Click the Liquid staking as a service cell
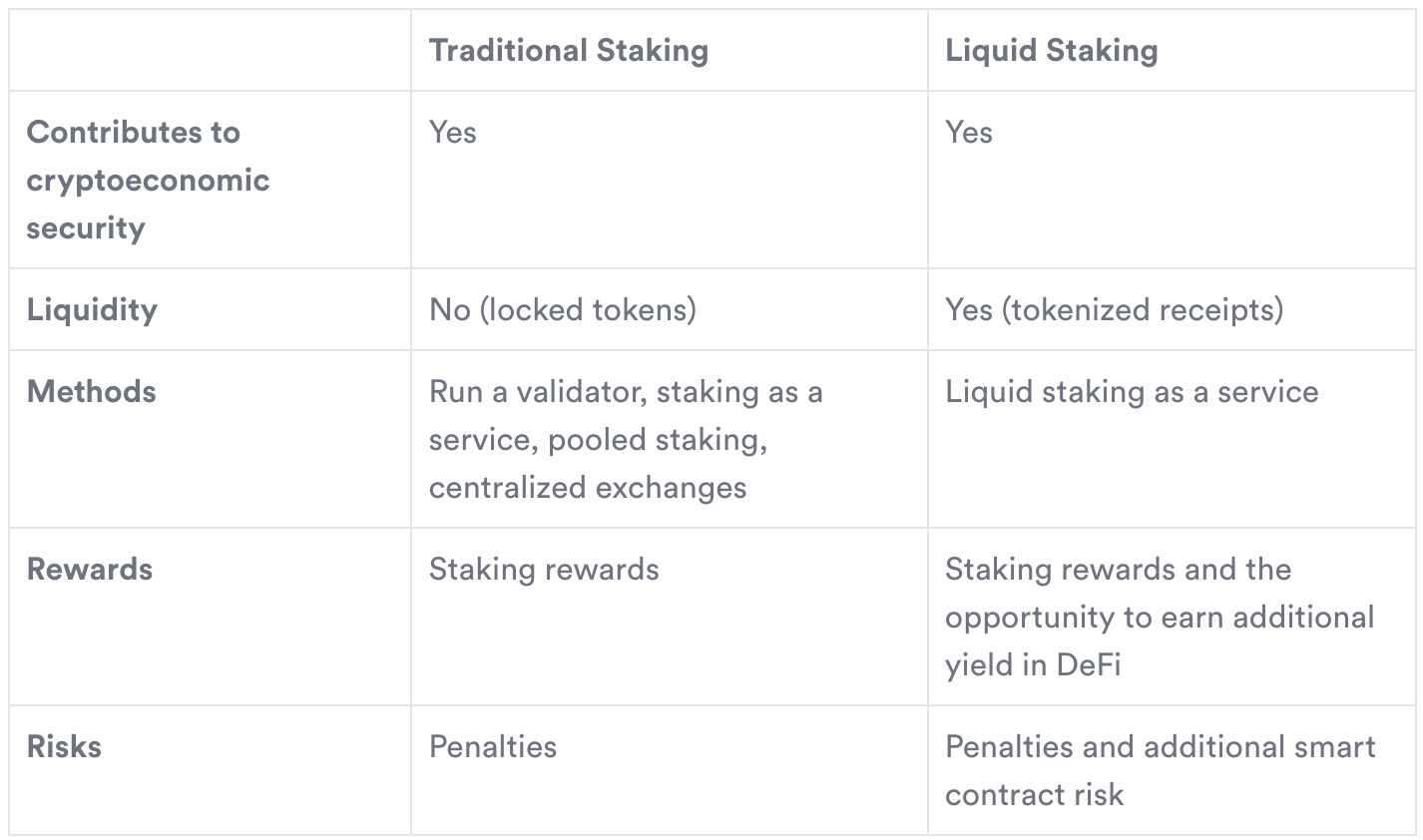This screenshot has height=840, width=1423. [1131, 391]
